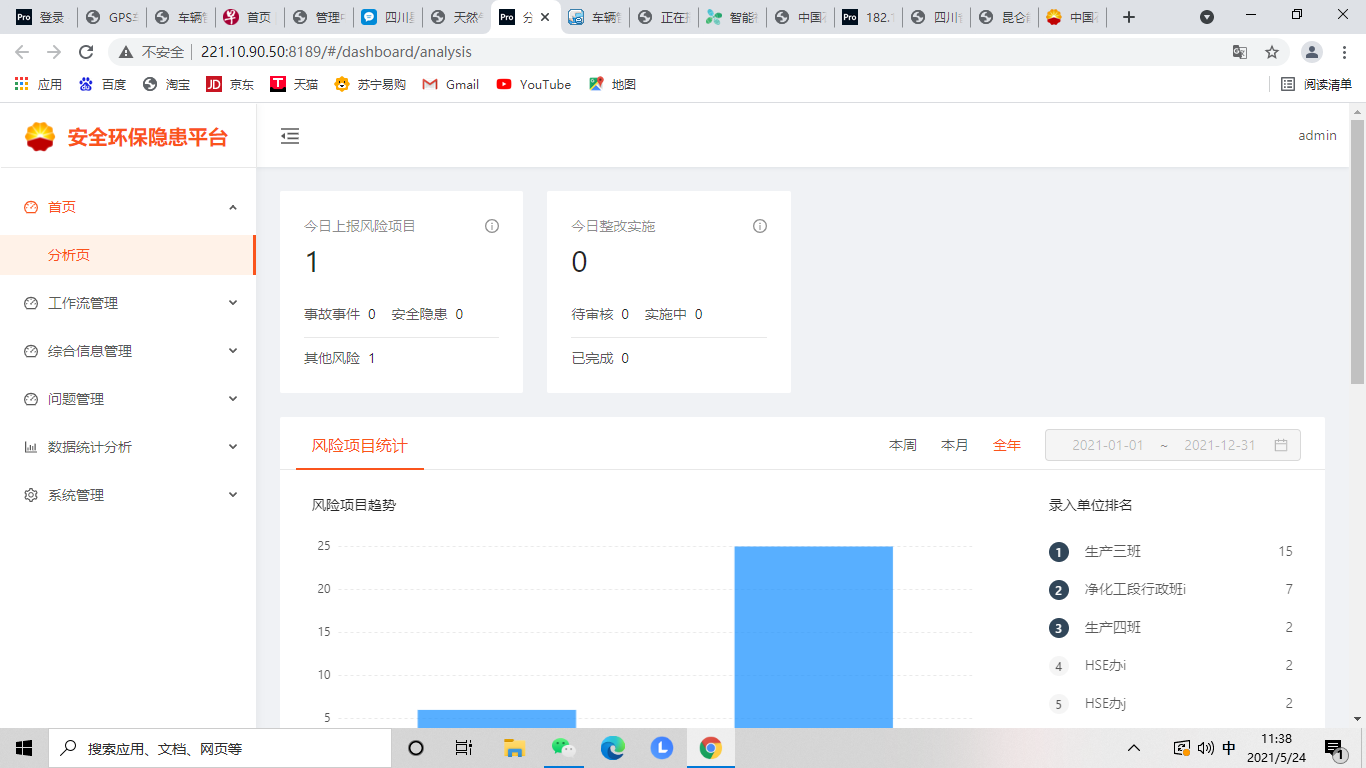Expand the 数据统计分析 menu

[x=233, y=447]
